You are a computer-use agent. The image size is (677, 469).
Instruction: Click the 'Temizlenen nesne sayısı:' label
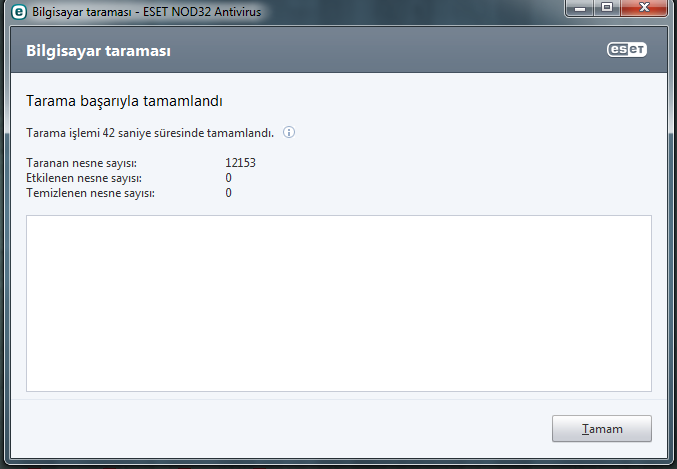(x=90, y=193)
